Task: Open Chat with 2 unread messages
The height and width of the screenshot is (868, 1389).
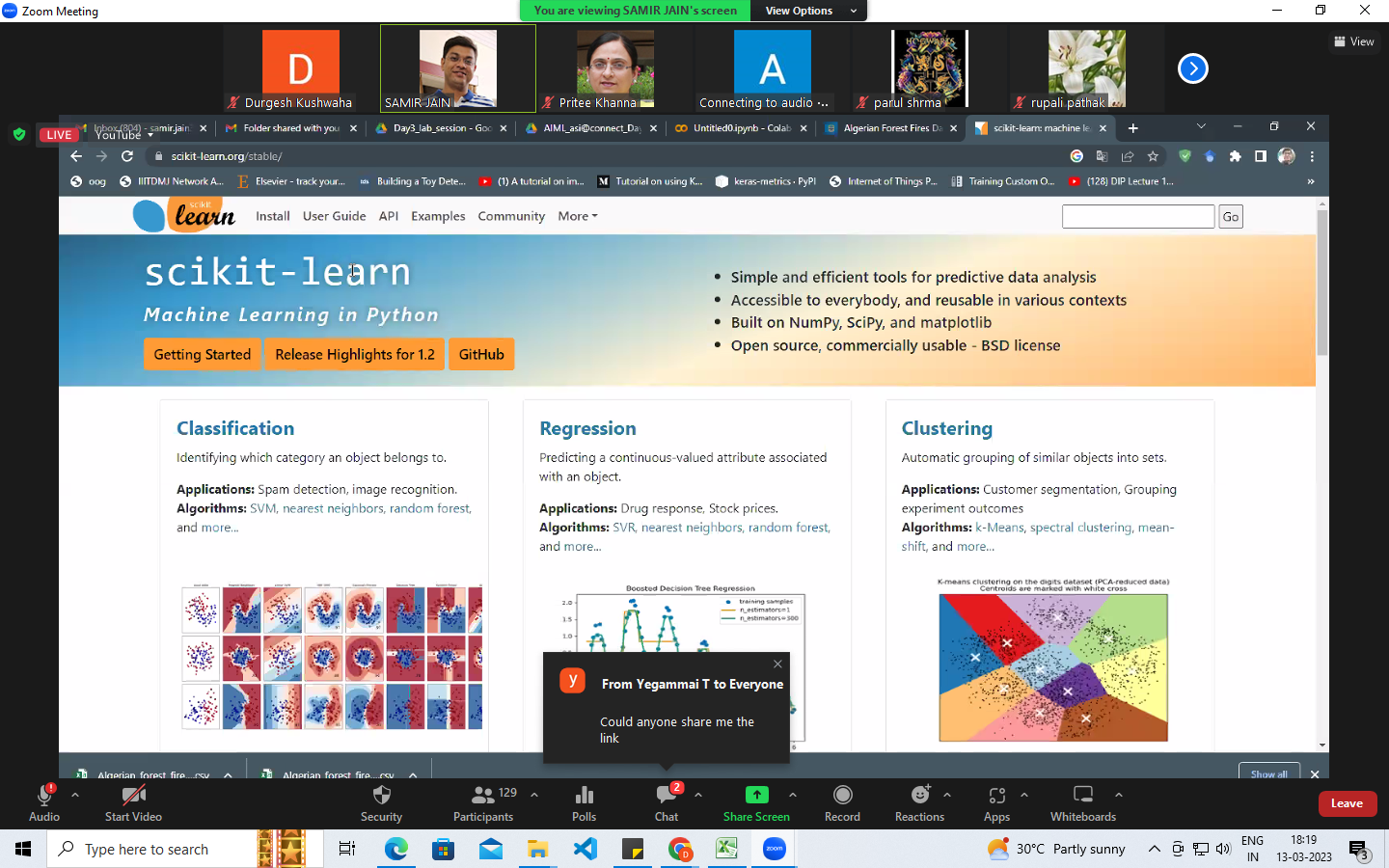Action: pyautogui.click(x=667, y=795)
